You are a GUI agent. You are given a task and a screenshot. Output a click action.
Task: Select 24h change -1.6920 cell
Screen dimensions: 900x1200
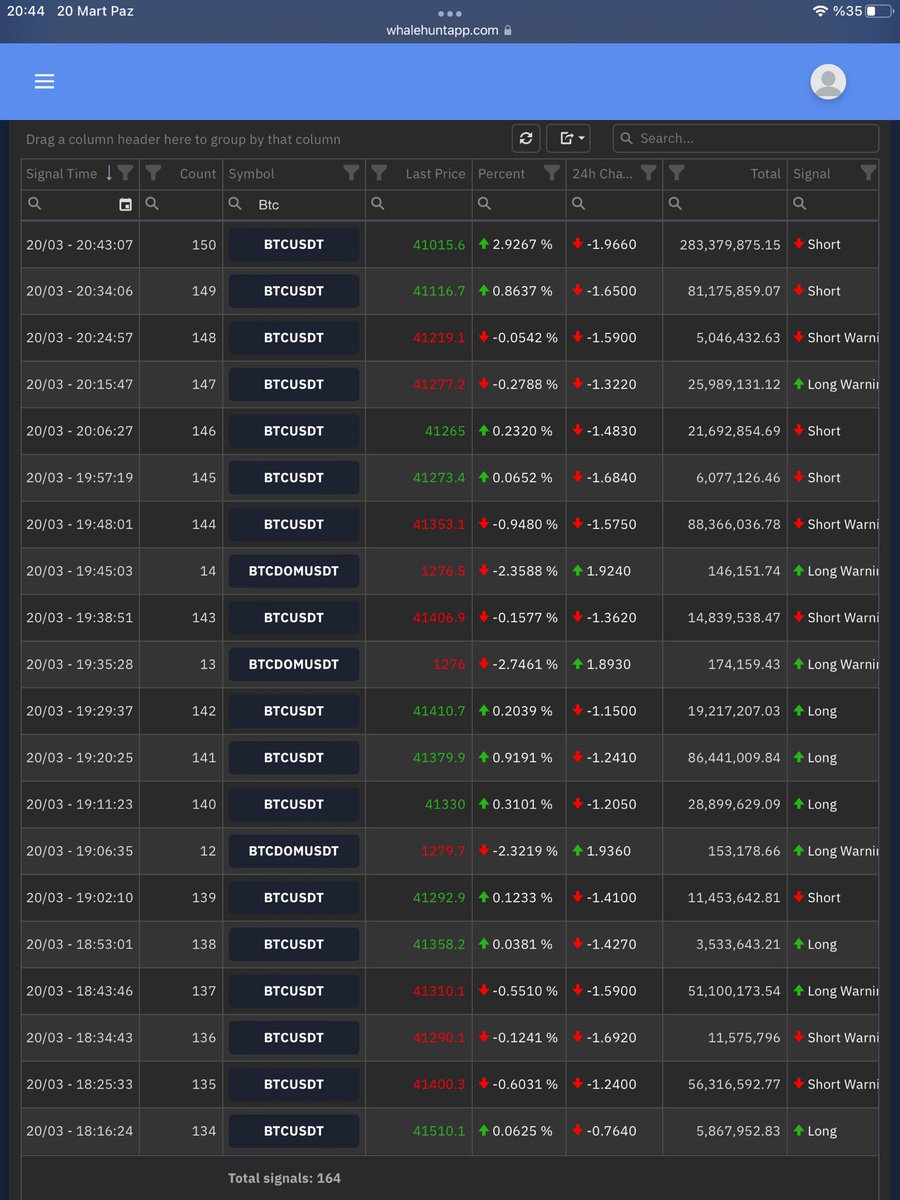(x=615, y=1038)
